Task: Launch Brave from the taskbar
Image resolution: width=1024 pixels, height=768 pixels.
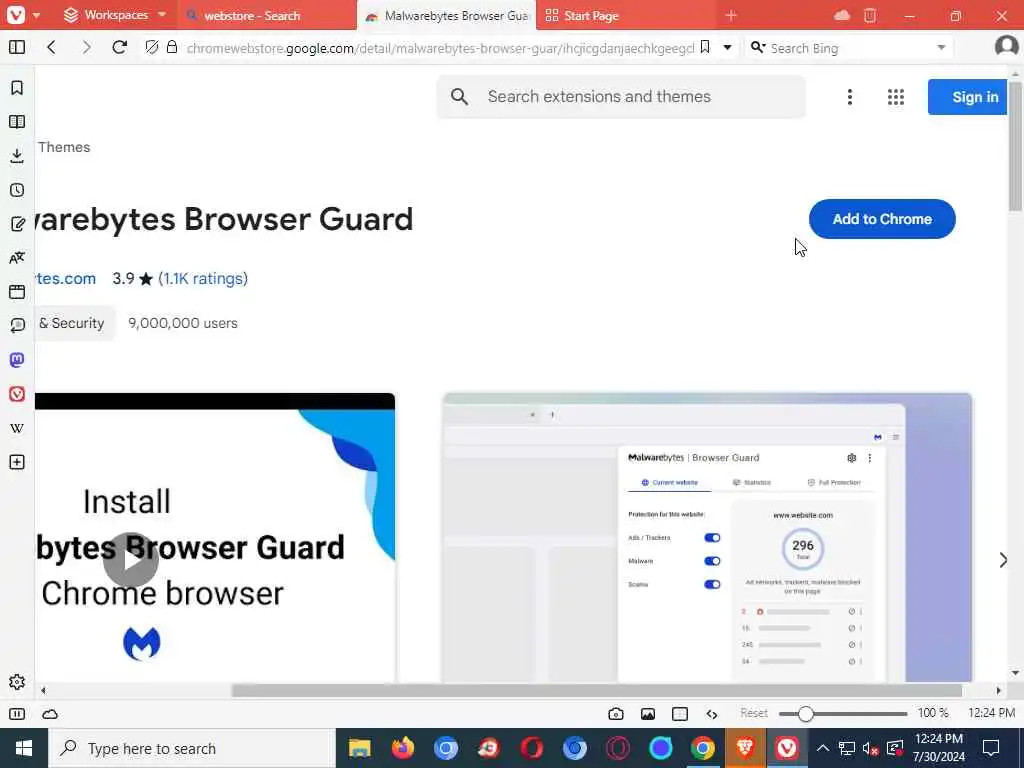Action: [x=744, y=748]
